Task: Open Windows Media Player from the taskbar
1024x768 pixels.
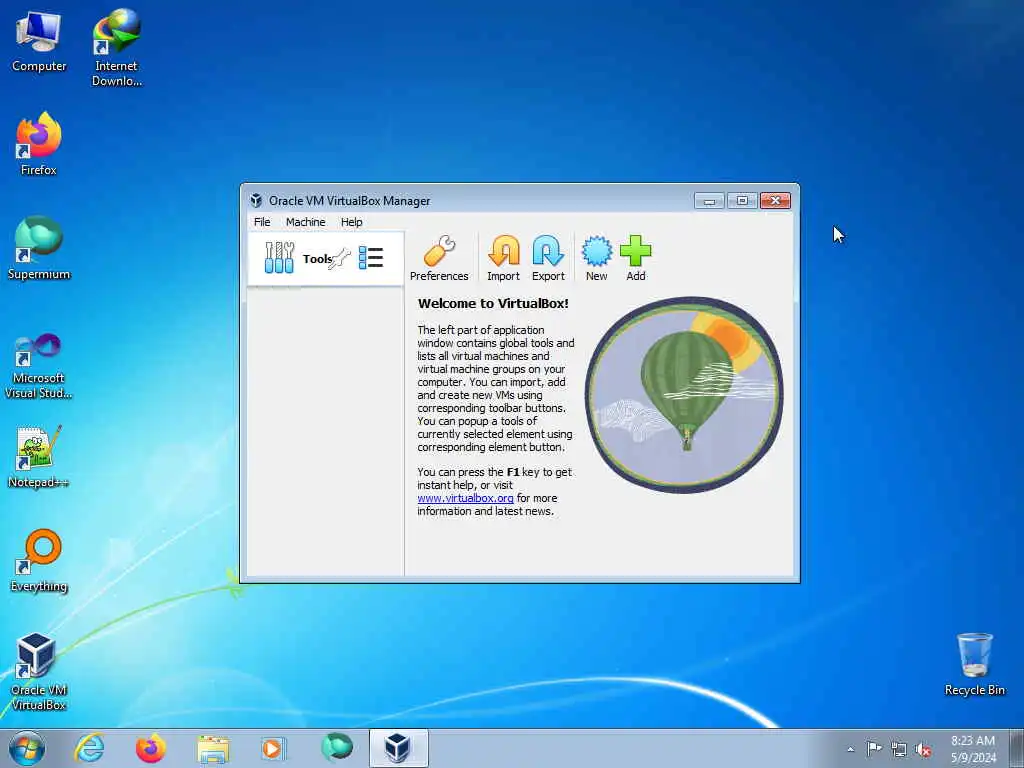Action: tap(273, 748)
